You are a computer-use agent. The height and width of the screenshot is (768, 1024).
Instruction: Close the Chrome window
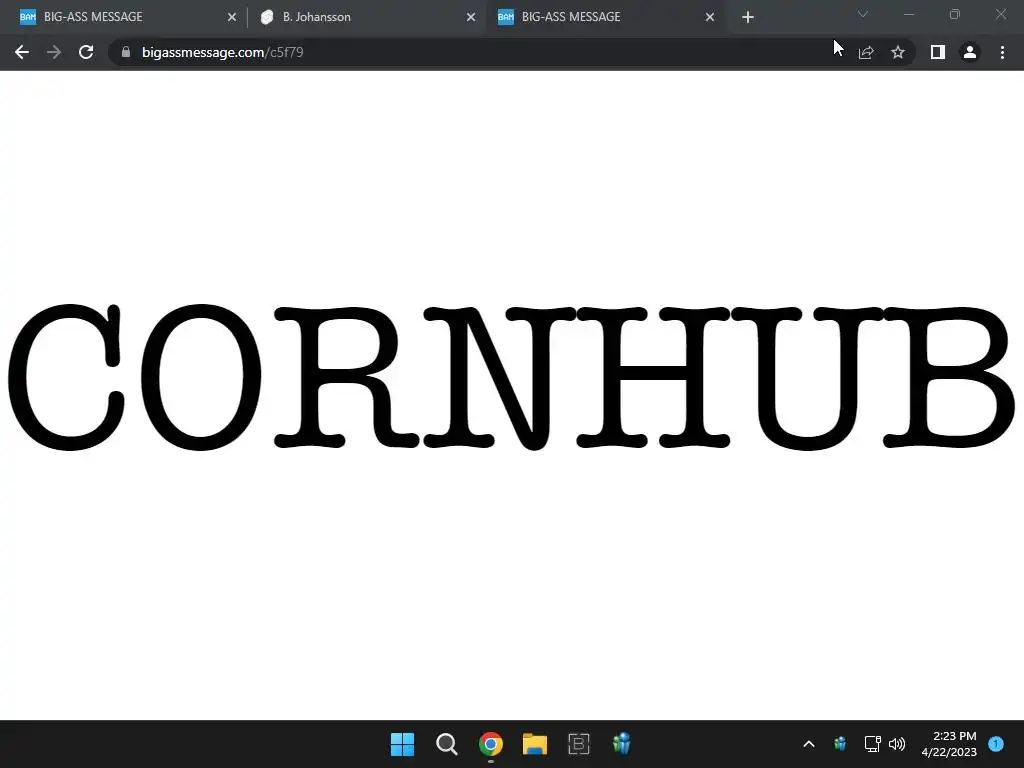(1000, 14)
